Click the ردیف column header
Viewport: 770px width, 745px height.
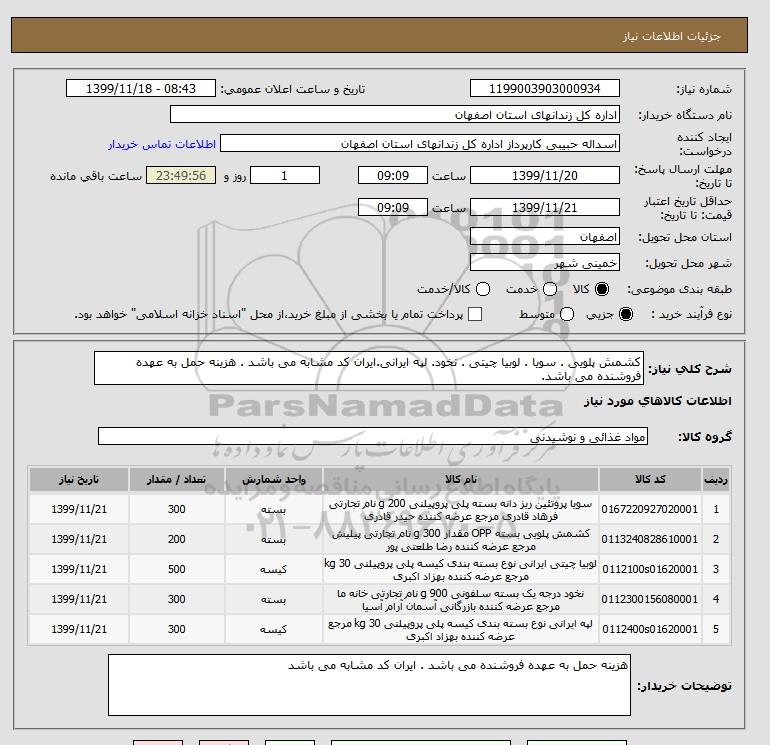(715, 479)
